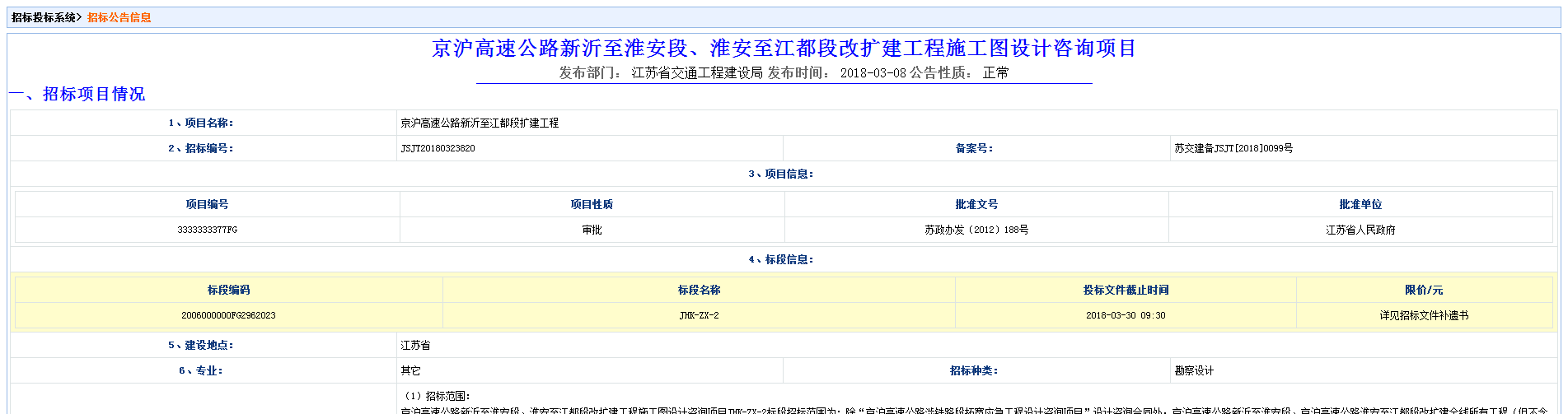This screenshot has height=414, width=1568.
Task: Select the 江苏省人民政府 approving unit cell
Action: pyautogui.click(x=1360, y=230)
